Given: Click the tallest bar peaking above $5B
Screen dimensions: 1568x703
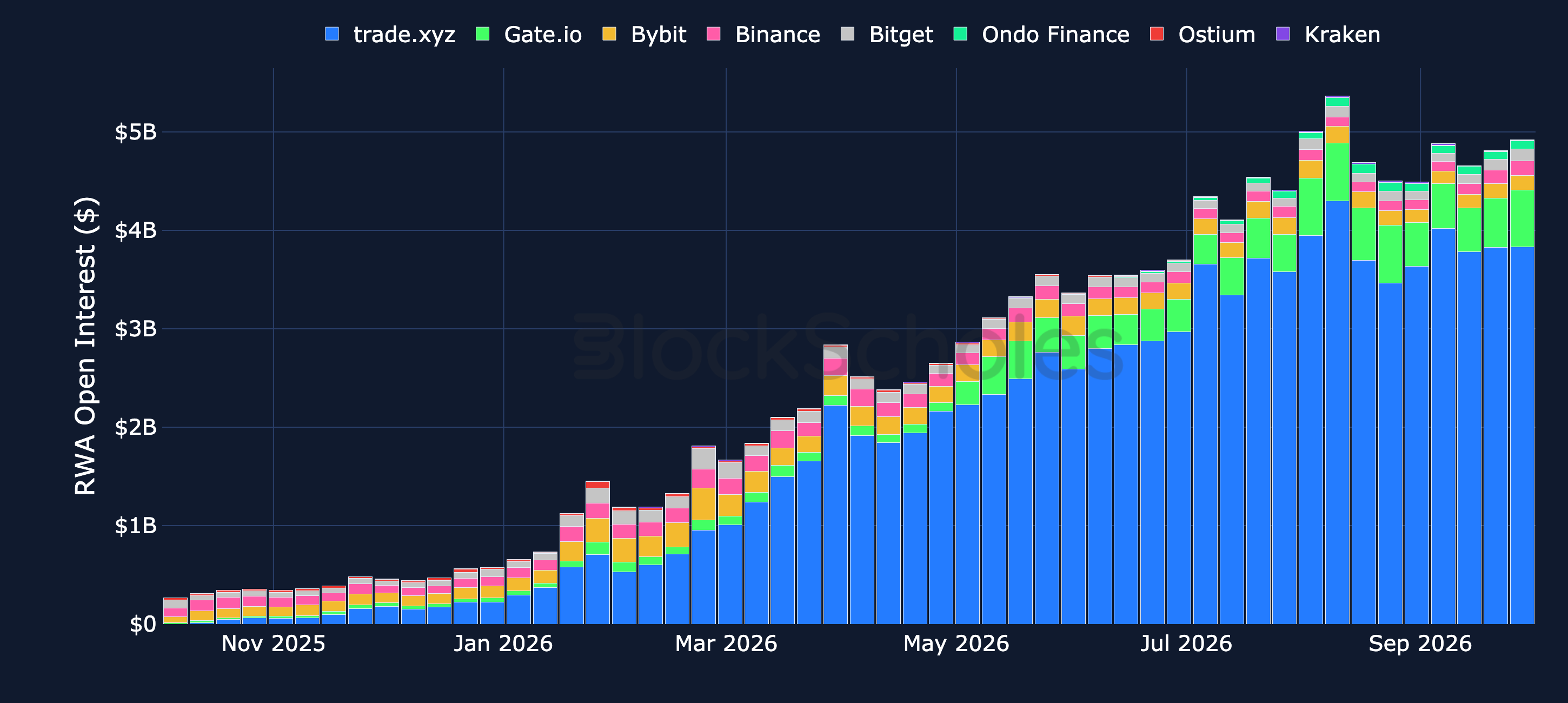Looking at the screenshot, I should (x=1337, y=360).
